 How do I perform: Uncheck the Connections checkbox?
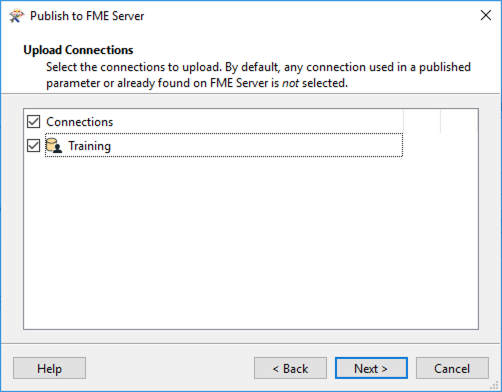(x=33, y=122)
